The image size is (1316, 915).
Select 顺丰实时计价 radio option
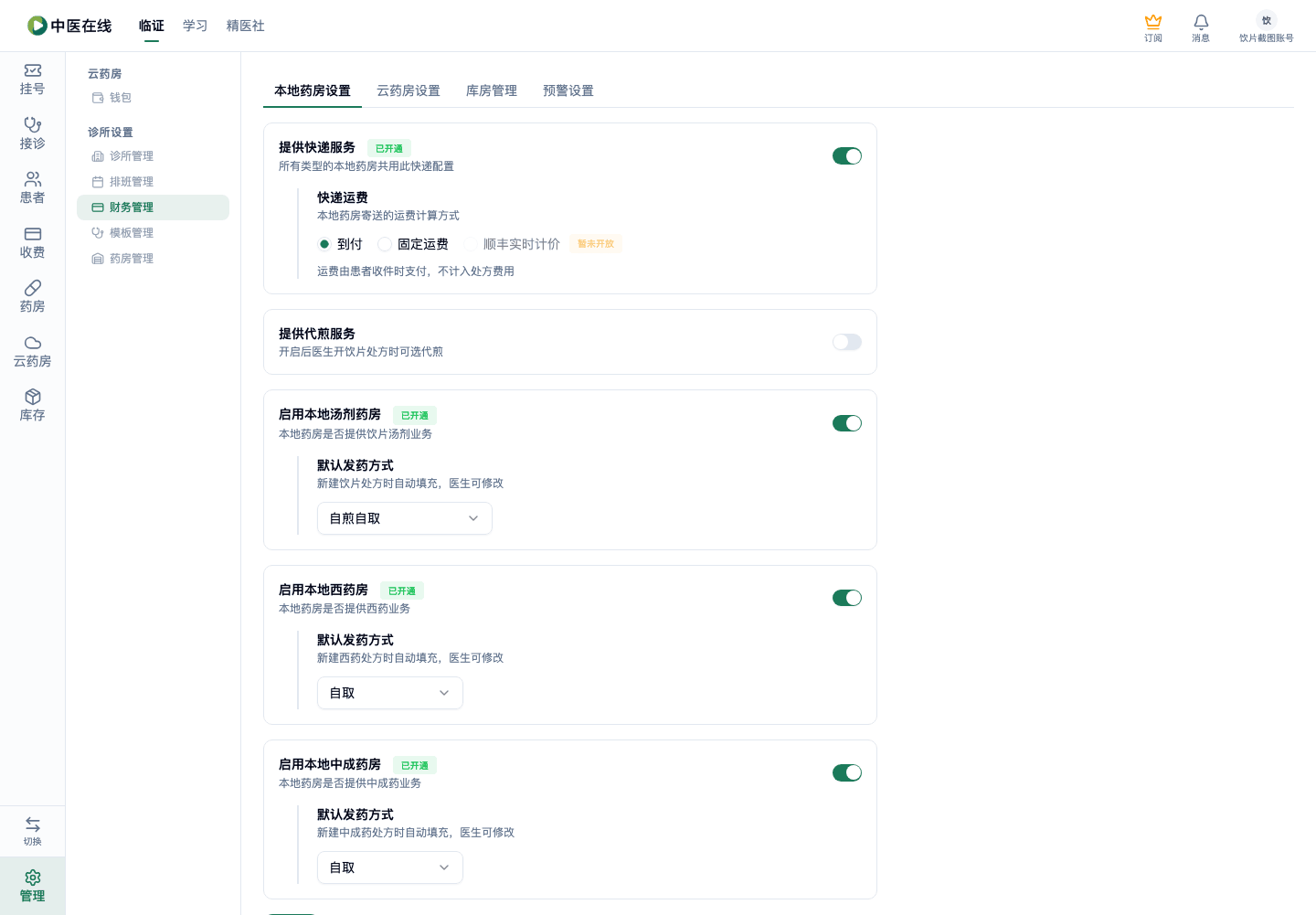pos(471,244)
